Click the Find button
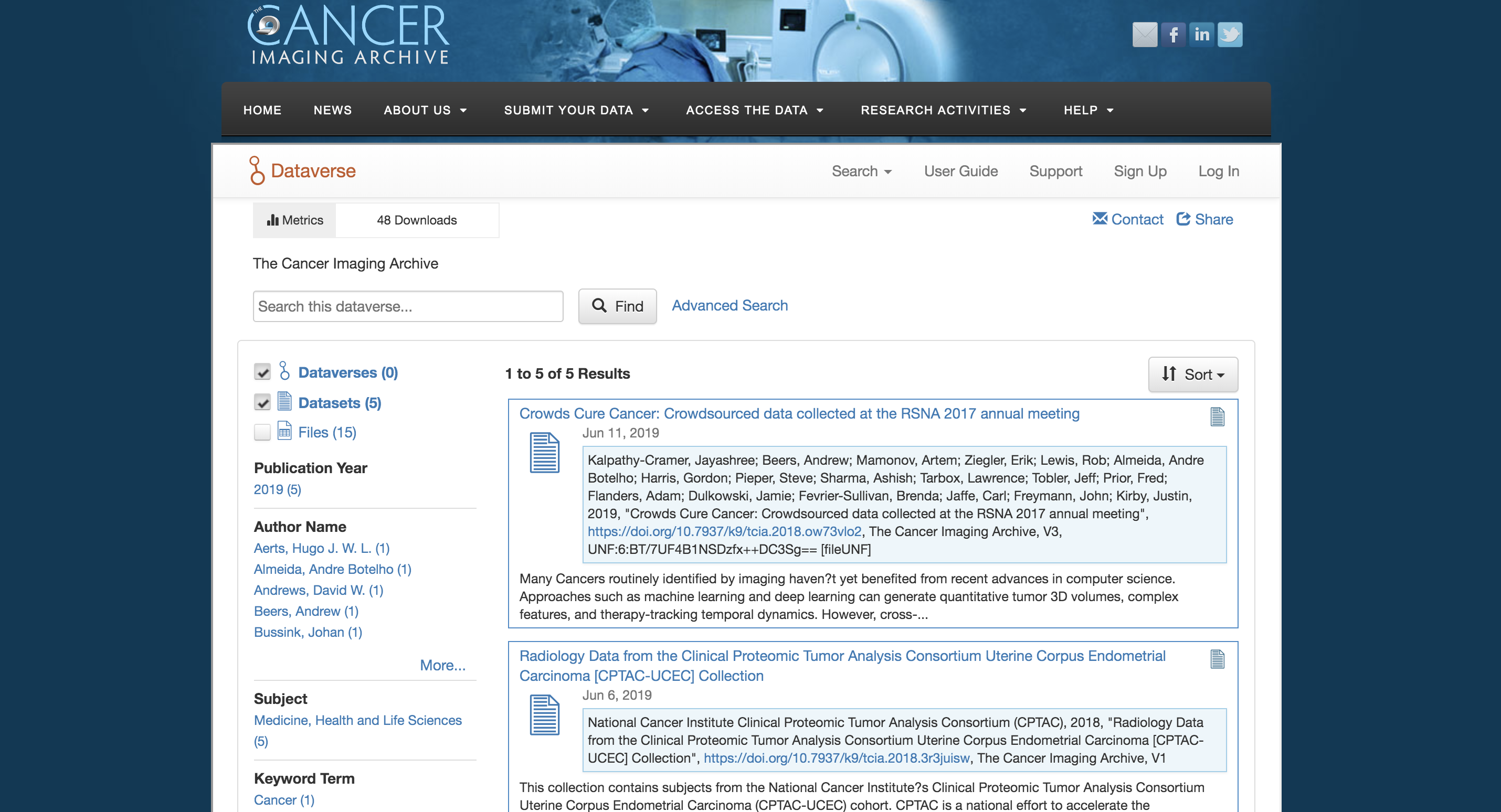1501x812 pixels. click(618, 306)
